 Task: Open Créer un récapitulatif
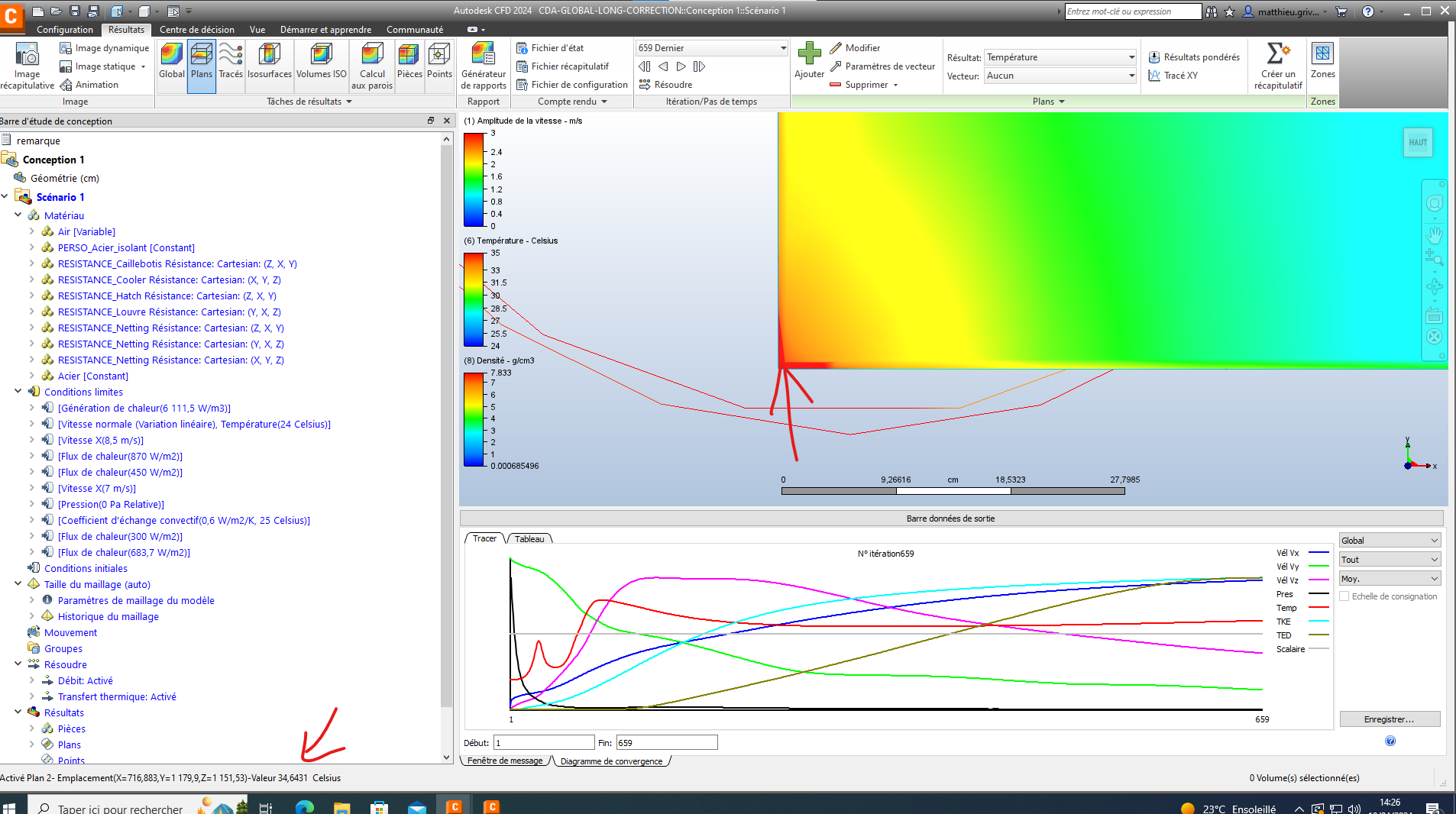(1278, 66)
